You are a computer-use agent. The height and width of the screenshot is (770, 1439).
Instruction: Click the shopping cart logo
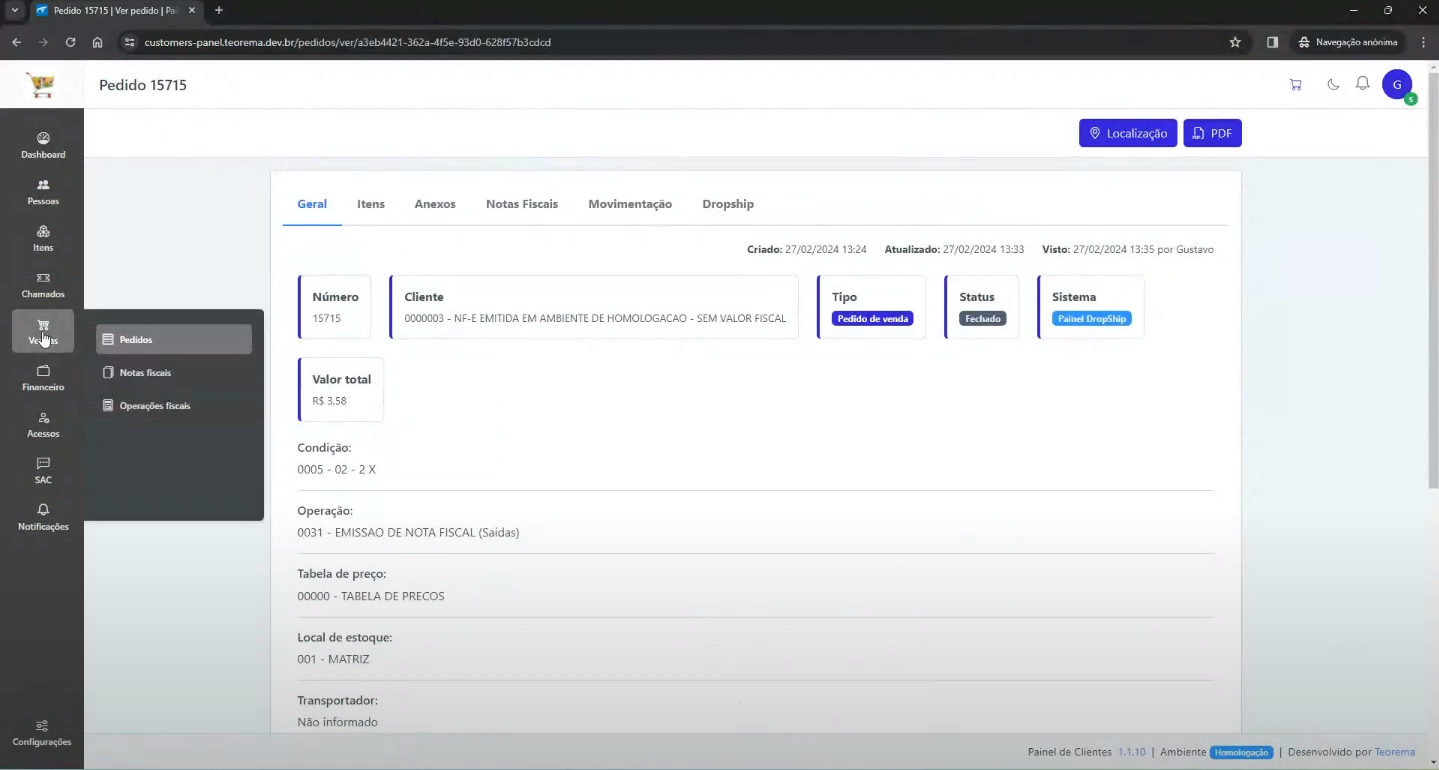(41, 85)
